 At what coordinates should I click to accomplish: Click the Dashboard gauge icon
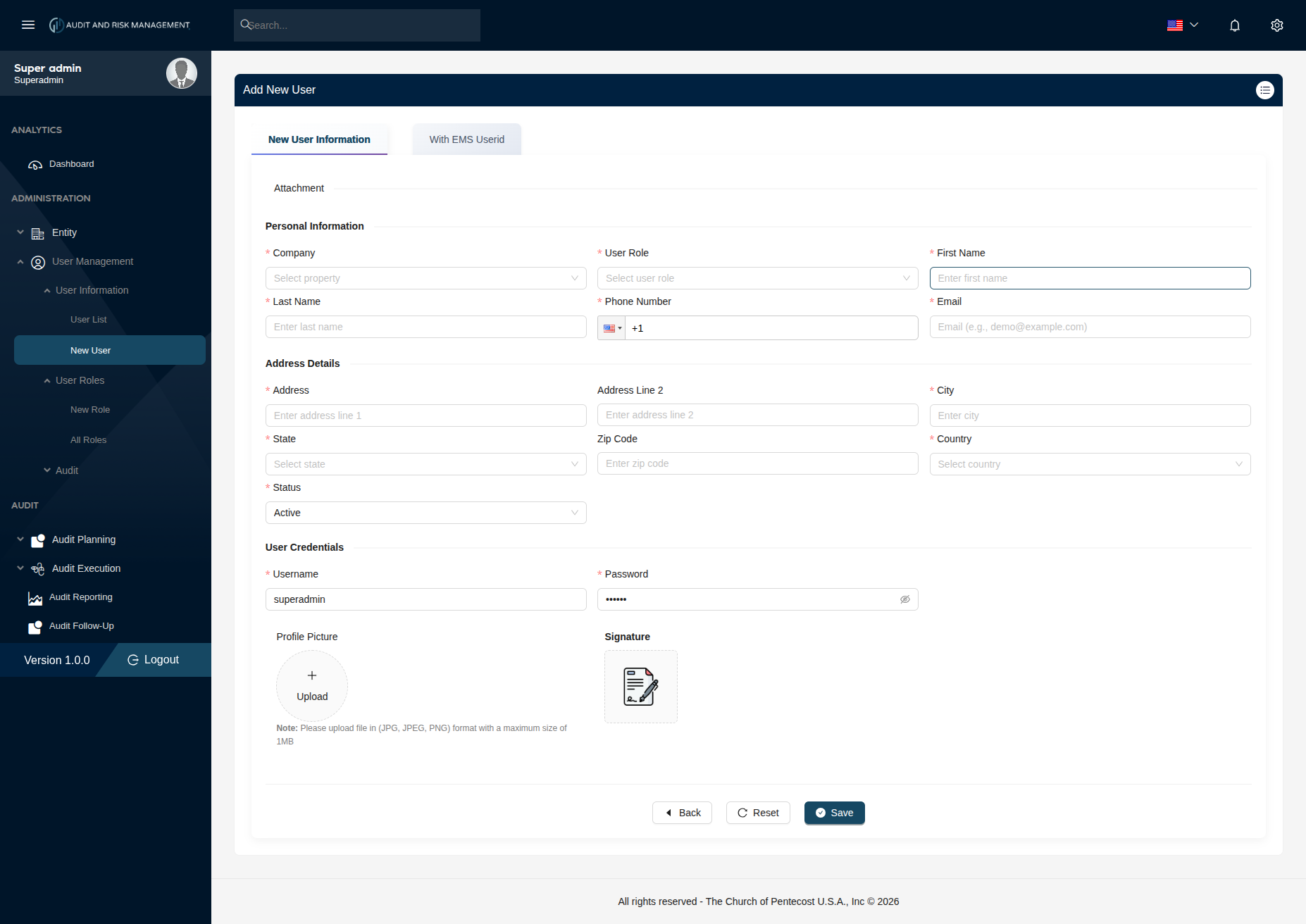pos(35,165)
